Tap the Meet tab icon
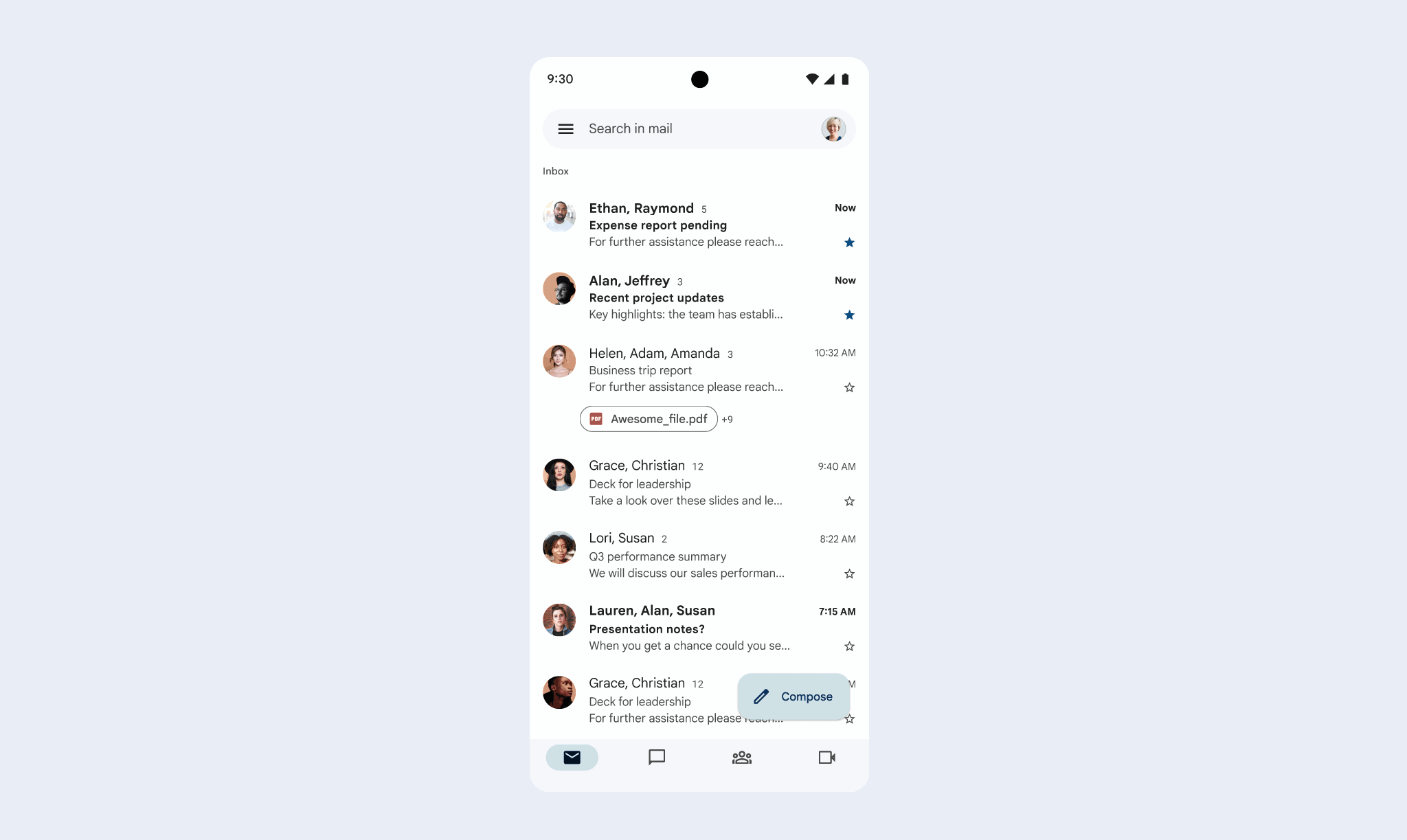Screen dimensions: 1407x840 827,757
